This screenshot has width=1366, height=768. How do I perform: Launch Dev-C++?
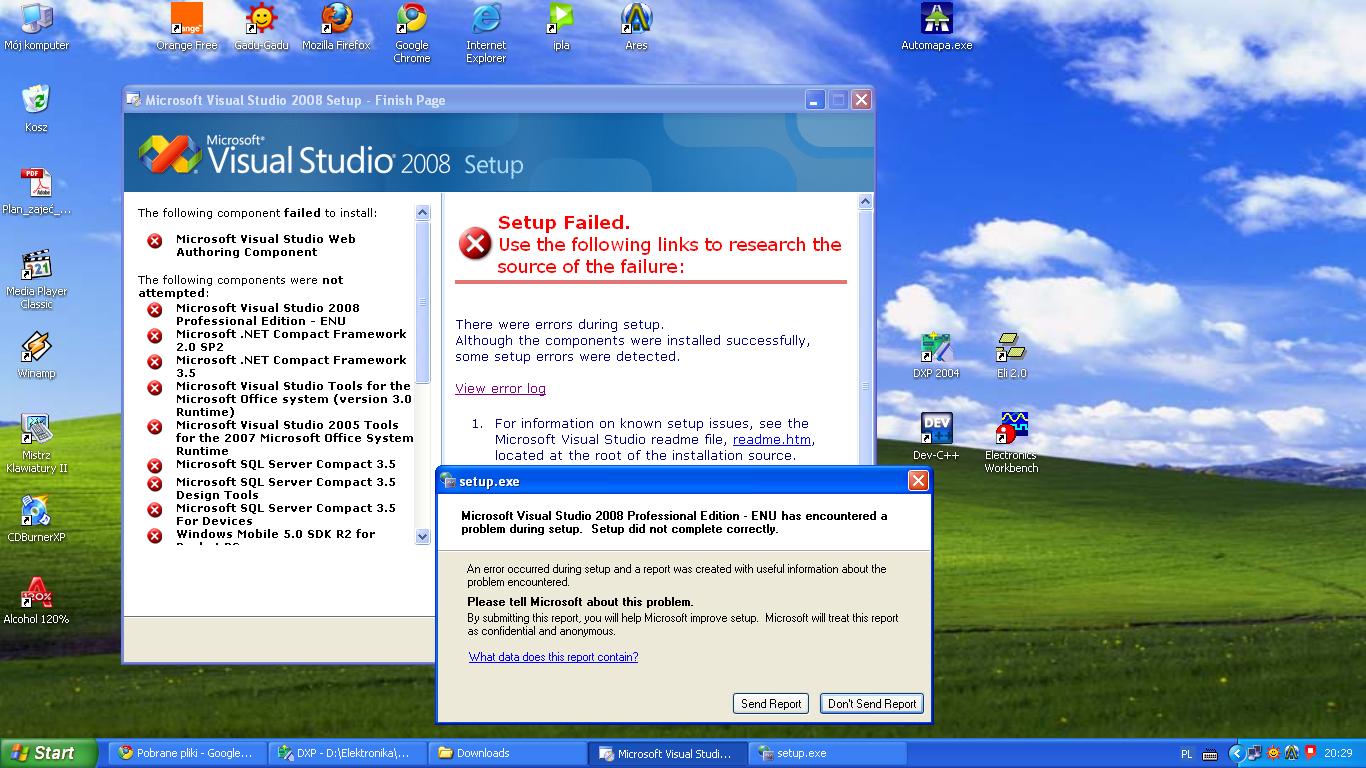point(937,425)
